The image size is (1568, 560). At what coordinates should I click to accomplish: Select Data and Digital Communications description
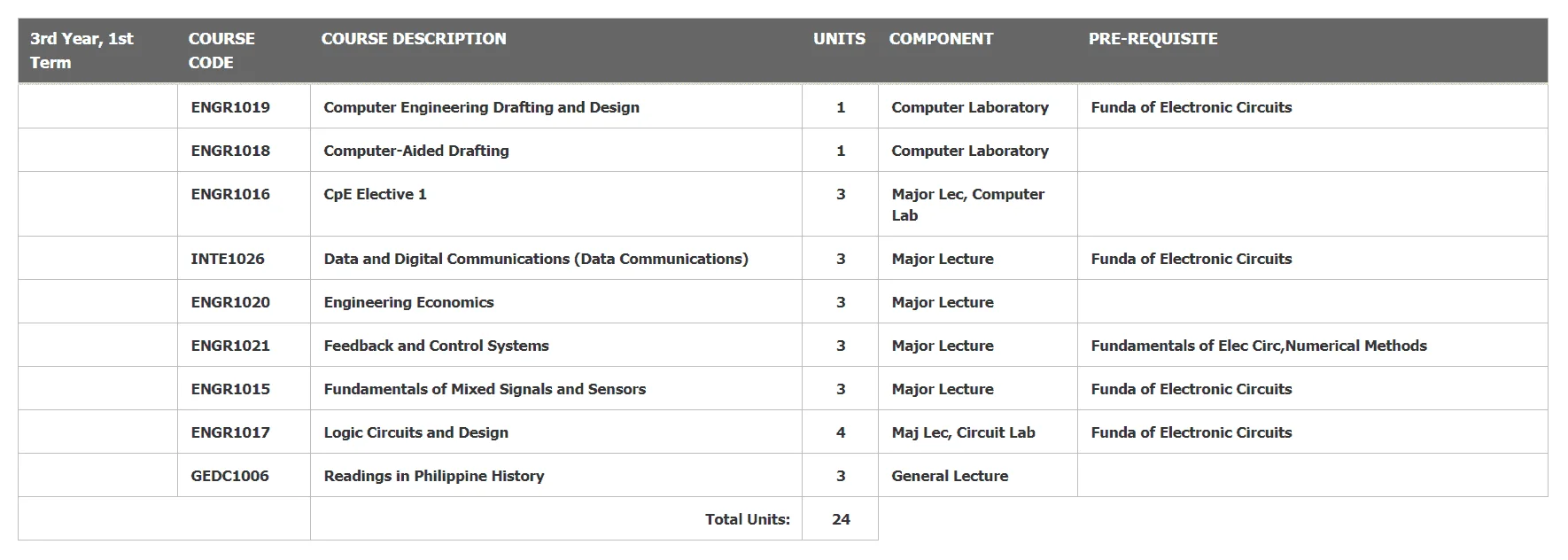point(536,259)
